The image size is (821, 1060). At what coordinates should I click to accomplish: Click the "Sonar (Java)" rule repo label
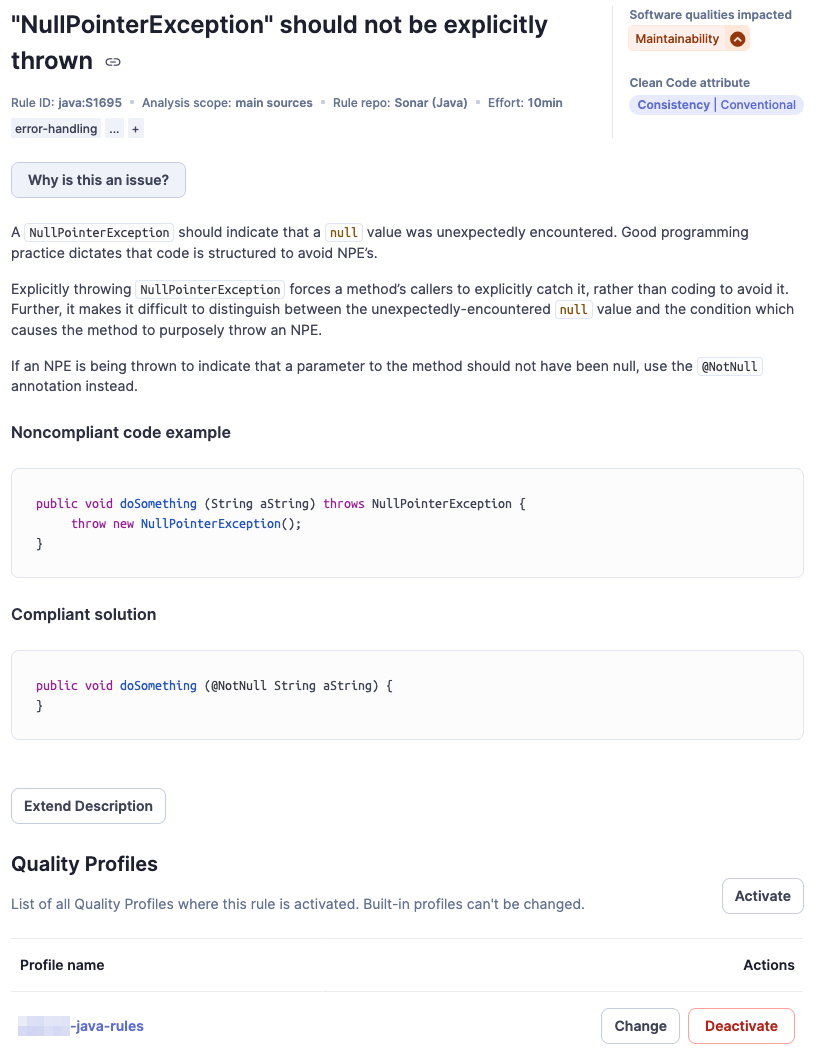pos(431,103)
